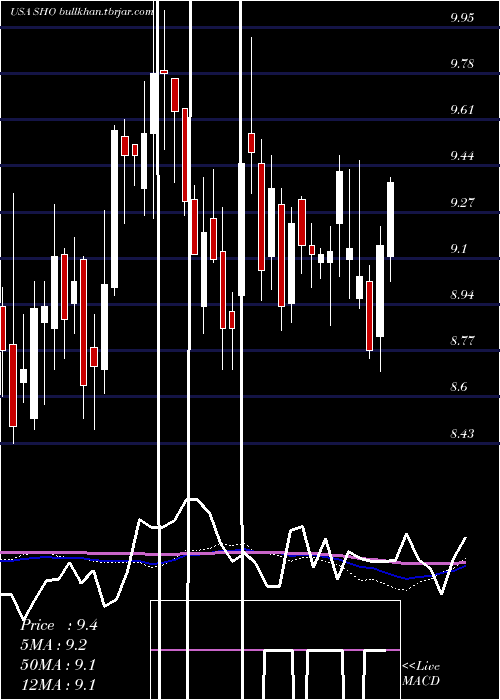Screen dimensions: 500x700
Task: Click the 8.6 price axis label
Action: [x=458, y=387]
